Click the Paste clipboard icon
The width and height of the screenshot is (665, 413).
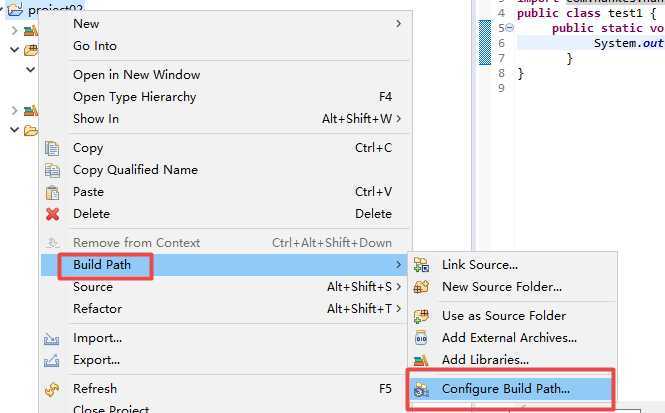pos(52,192)
